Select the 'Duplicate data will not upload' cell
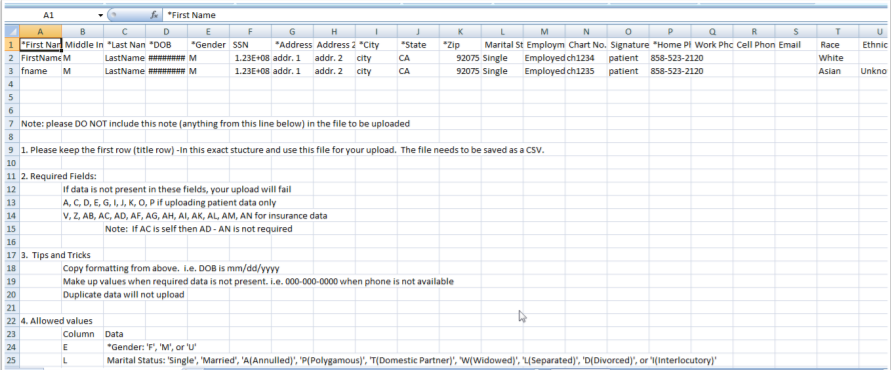Image resolution: width=891 pixels, height=370 pixels. [123, 294]
